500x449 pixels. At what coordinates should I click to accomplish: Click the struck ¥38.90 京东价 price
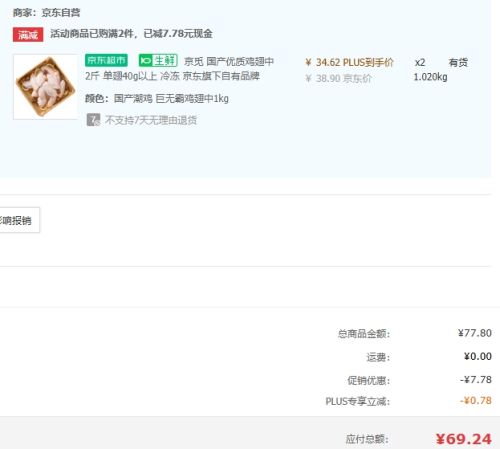point(338,79)
